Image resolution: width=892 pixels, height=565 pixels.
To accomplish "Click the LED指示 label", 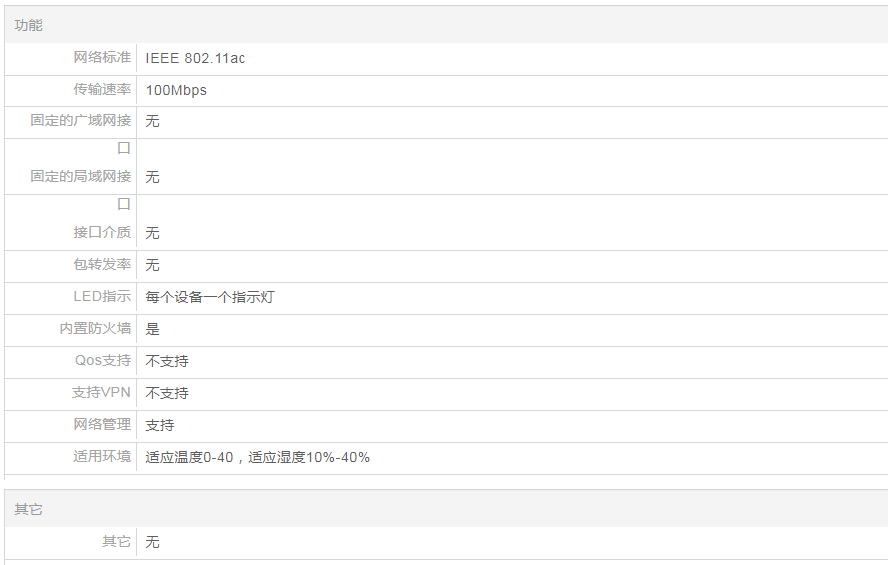I will (x=102, y=297).
